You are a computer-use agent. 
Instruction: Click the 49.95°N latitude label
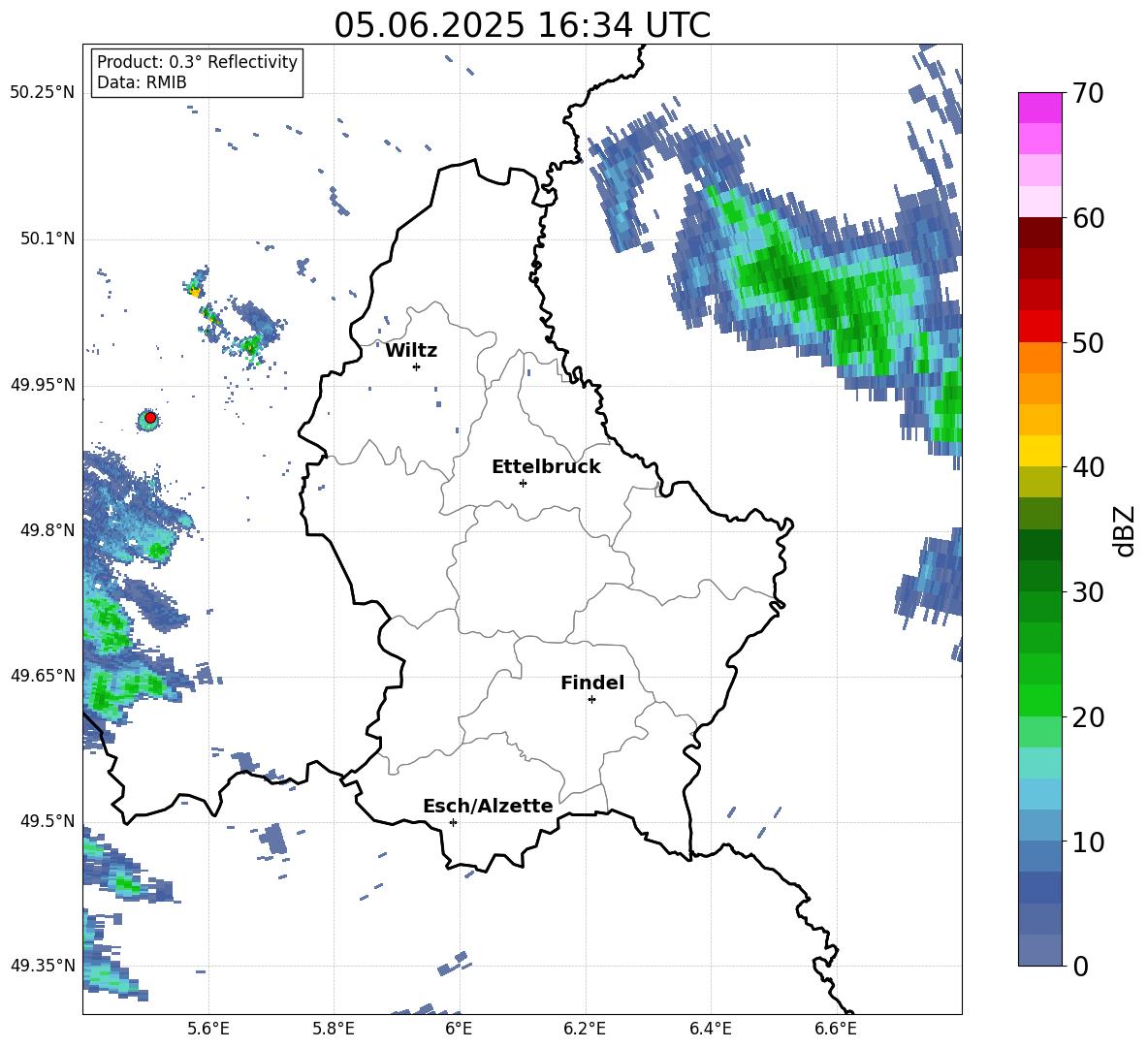tap(43, 384)
